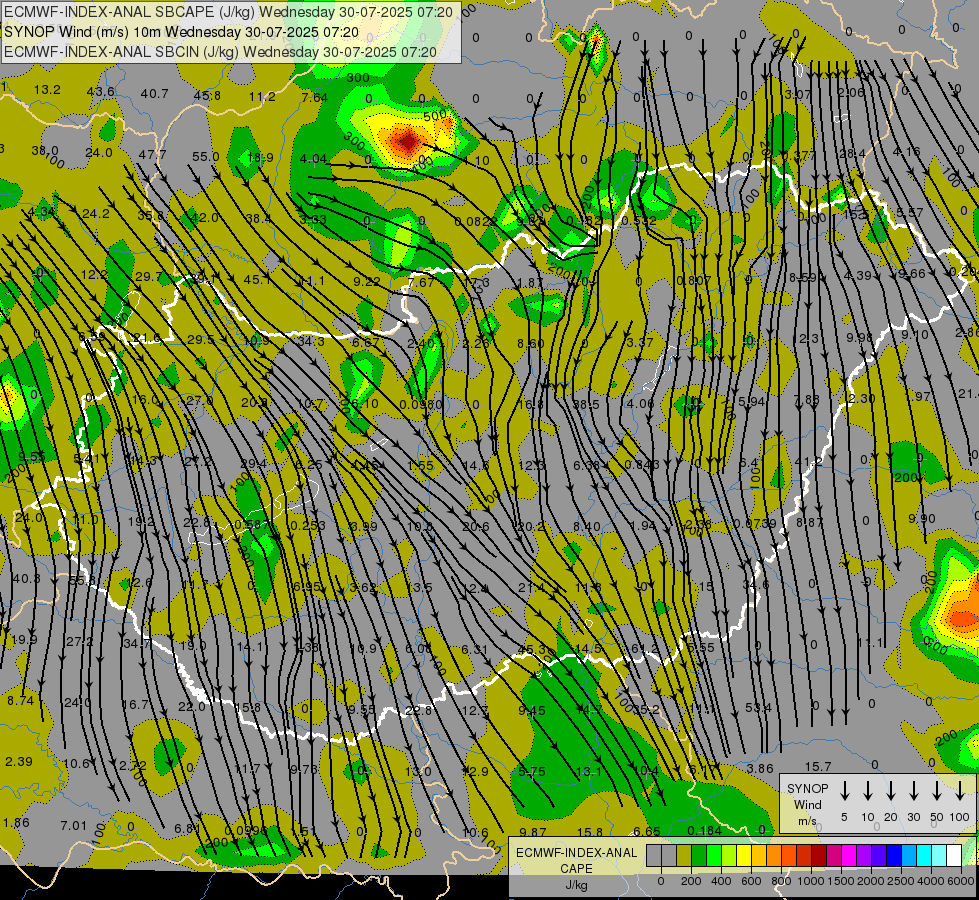Click the wind arrow for 30 m/s

[x=913, y=791]
